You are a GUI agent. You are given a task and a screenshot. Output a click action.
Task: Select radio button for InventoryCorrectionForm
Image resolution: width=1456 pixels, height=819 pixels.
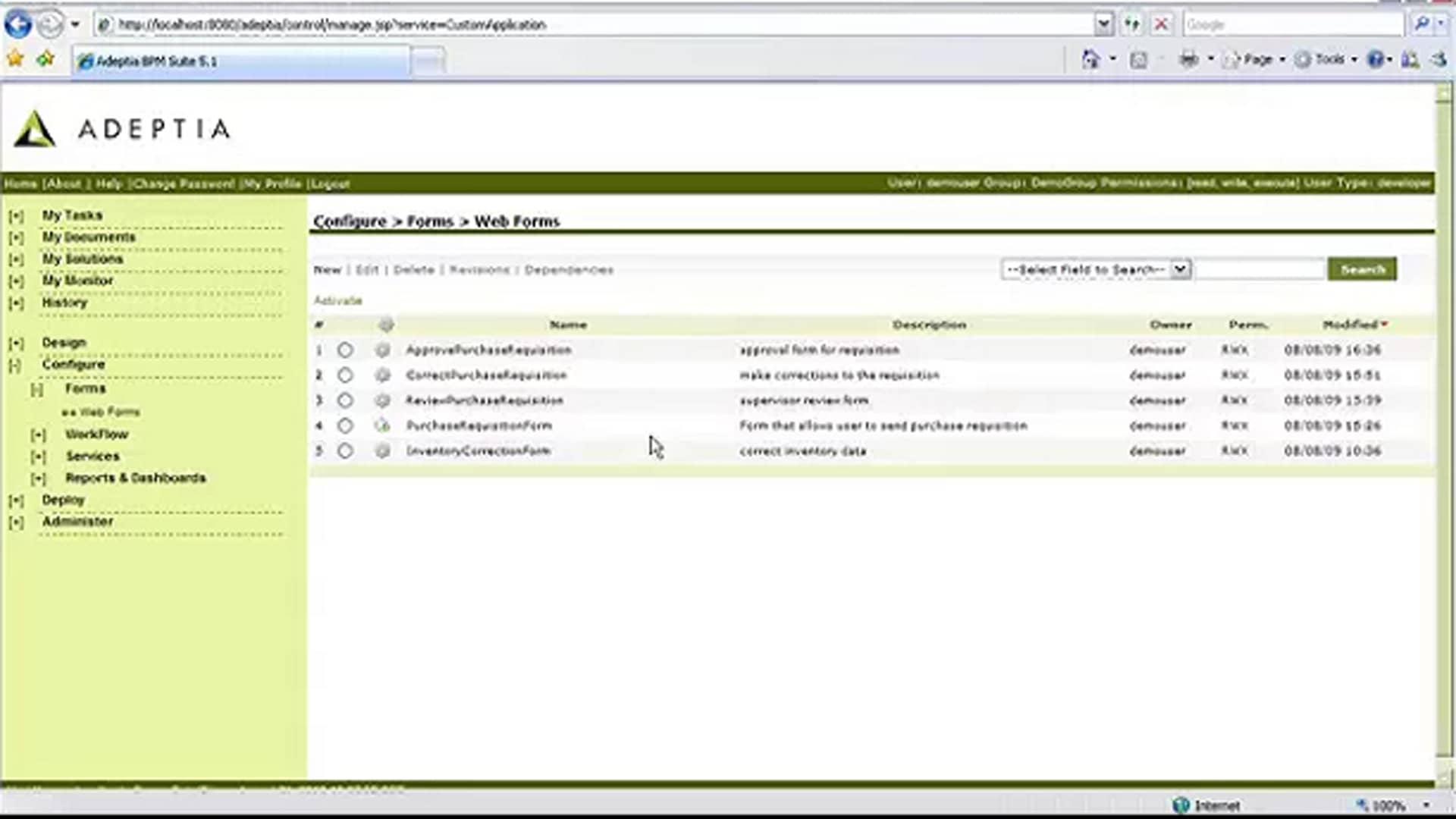pos(345,451)
